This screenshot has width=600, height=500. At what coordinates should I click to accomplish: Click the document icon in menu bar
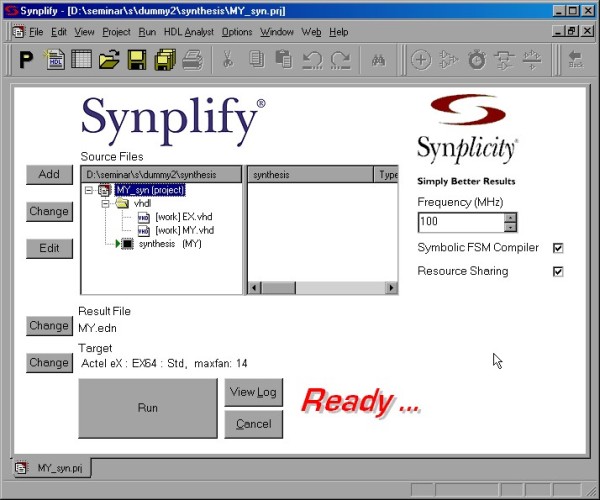(18, 32)
